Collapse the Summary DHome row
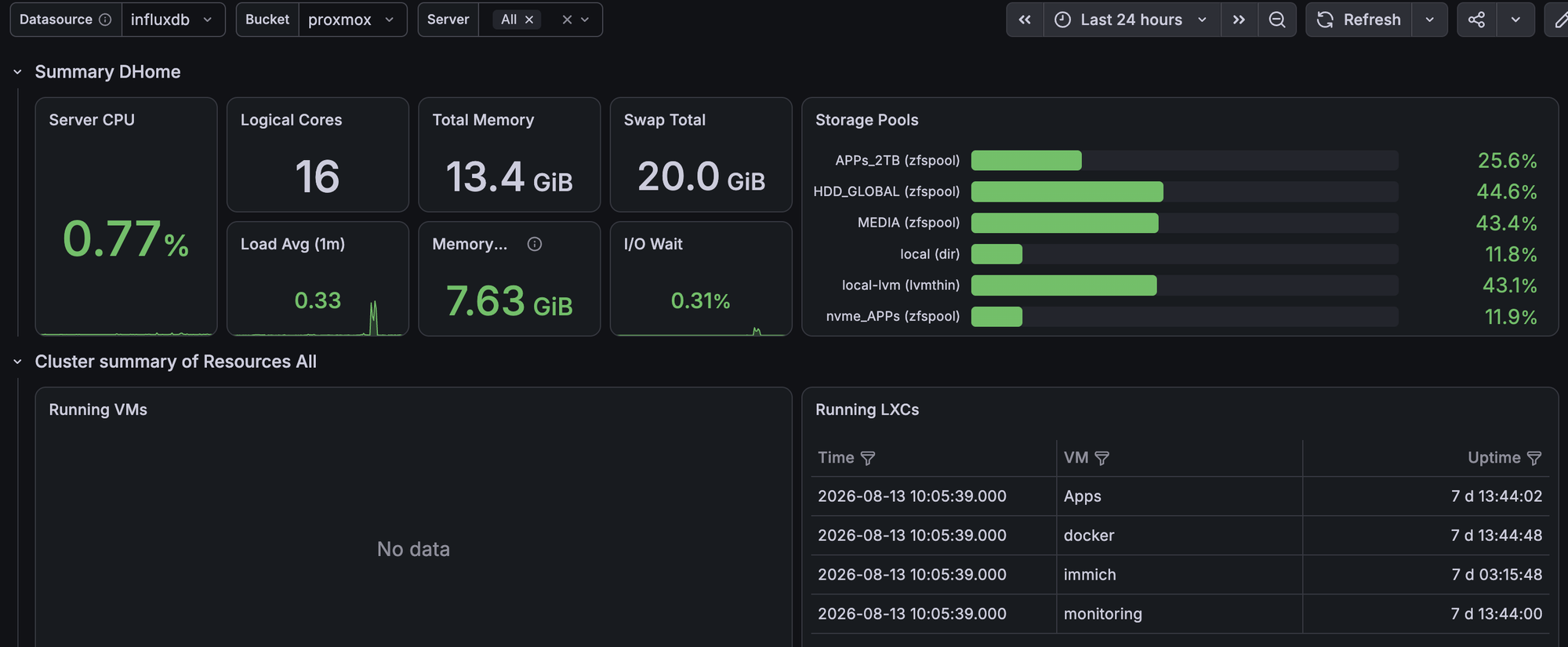 (x=17, y=72)
